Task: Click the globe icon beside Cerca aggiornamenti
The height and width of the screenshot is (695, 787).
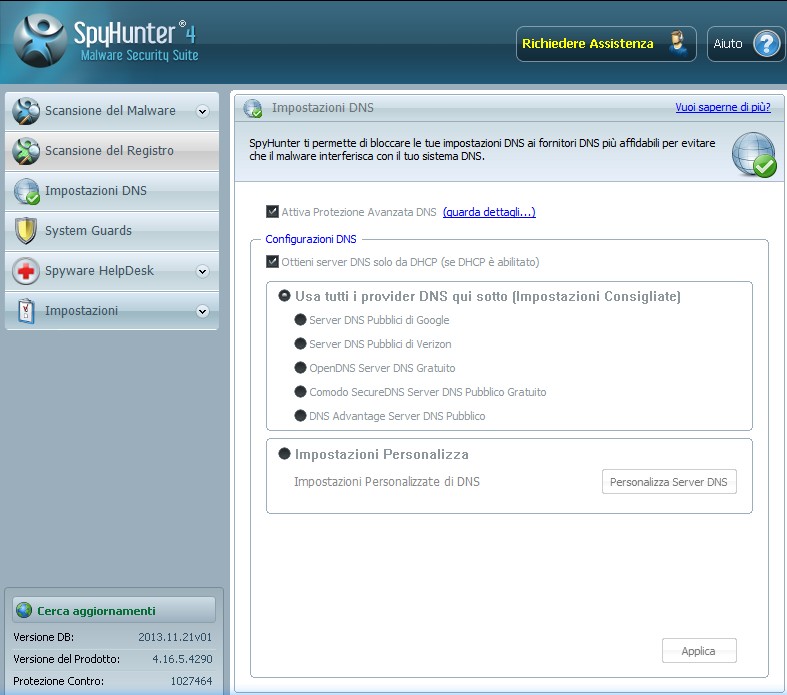Action: click(x=24, y=610)
